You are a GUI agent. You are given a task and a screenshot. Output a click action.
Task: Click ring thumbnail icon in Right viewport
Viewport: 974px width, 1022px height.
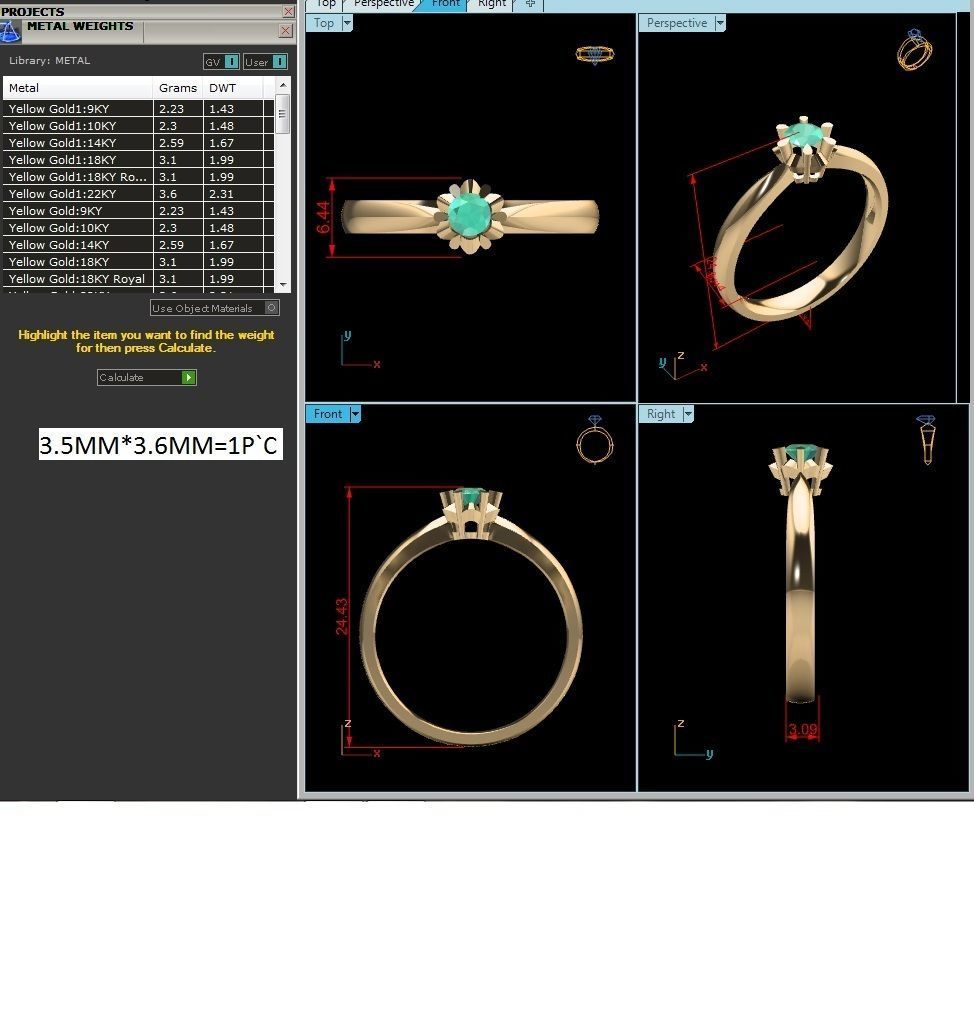tap(926, 440)
